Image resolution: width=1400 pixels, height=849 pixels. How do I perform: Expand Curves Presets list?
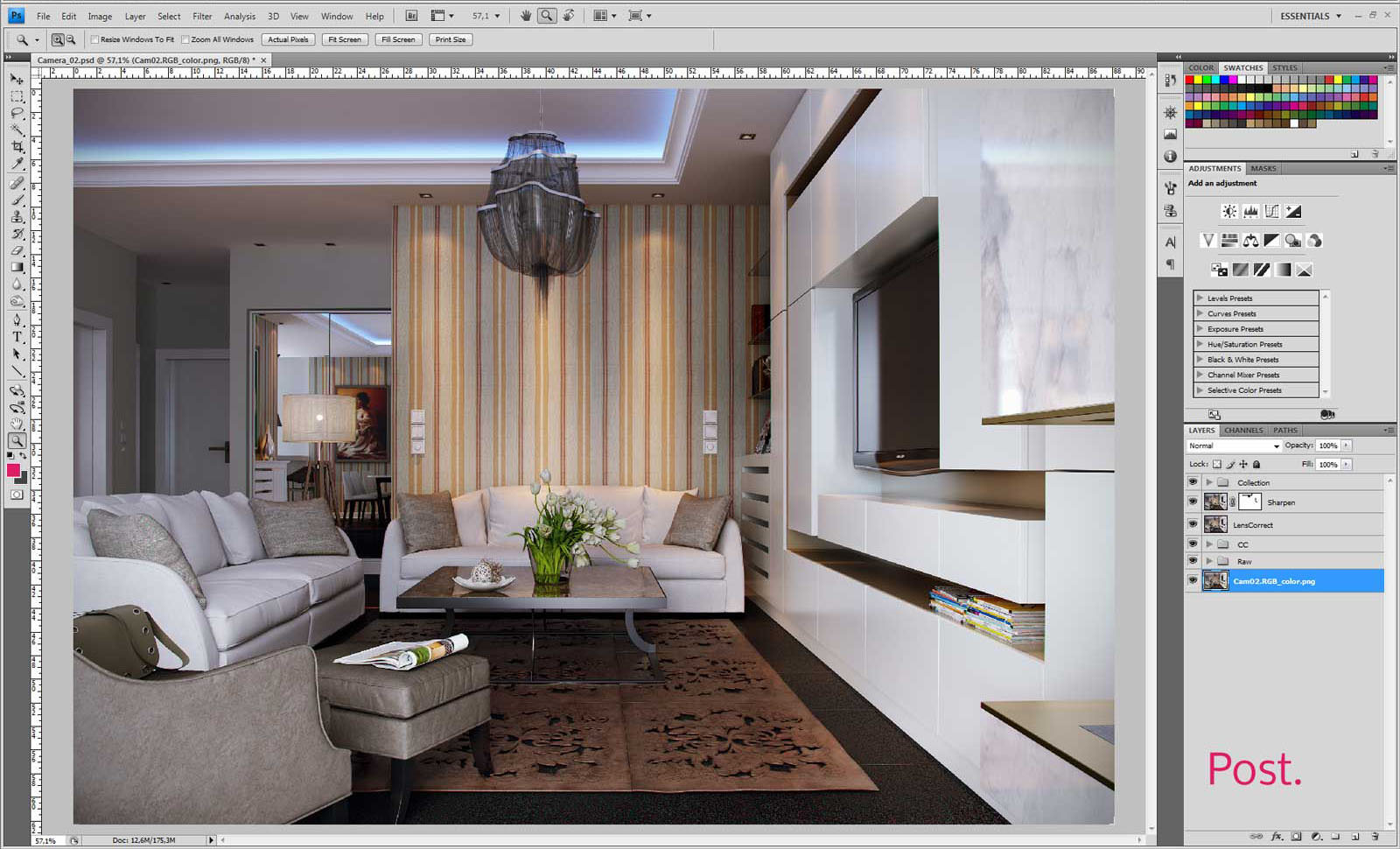click(x=1200, y=313)
